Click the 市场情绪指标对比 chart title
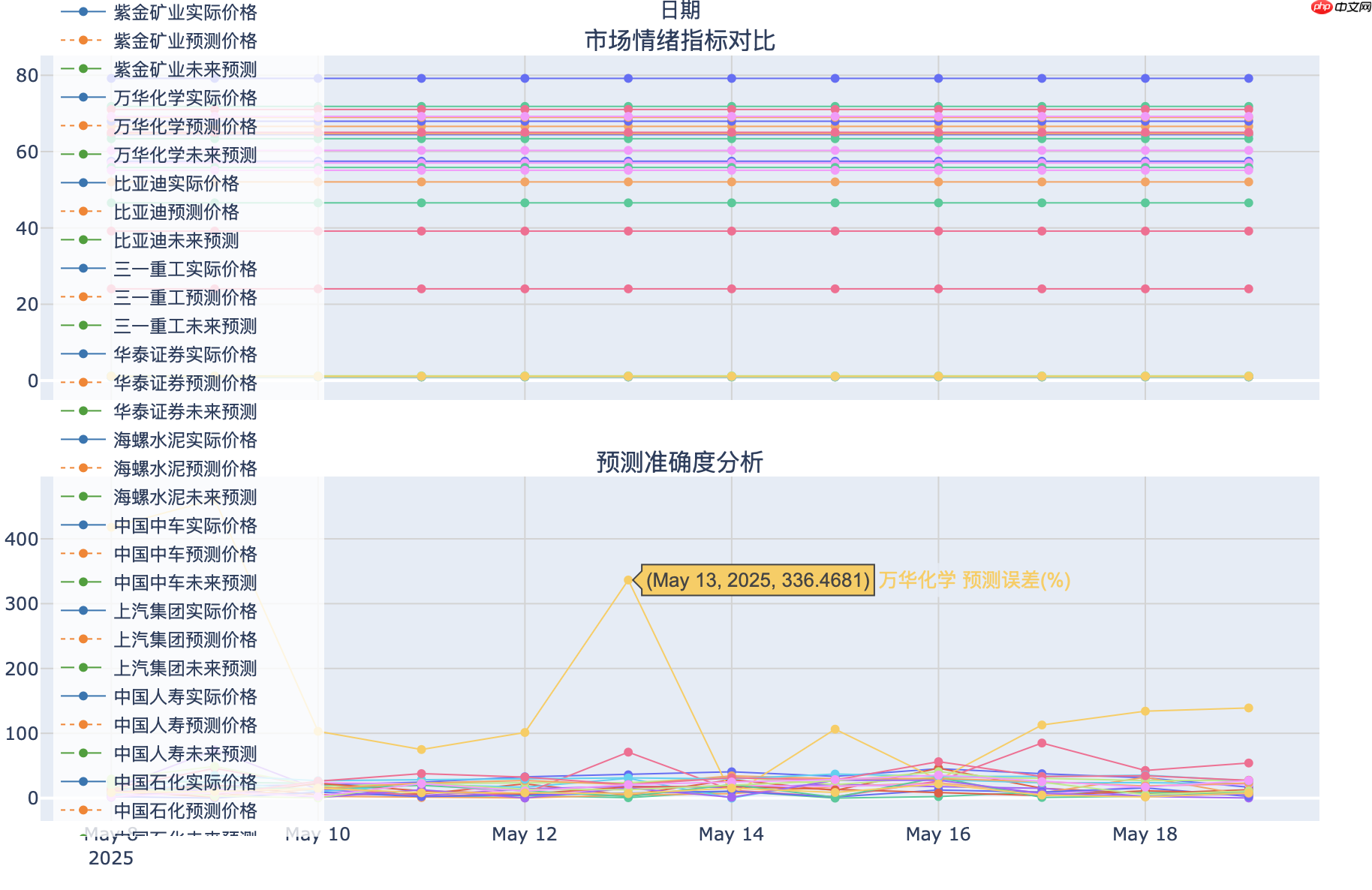The height and width of the screenshot is (890, 1372). click(680, 41)
